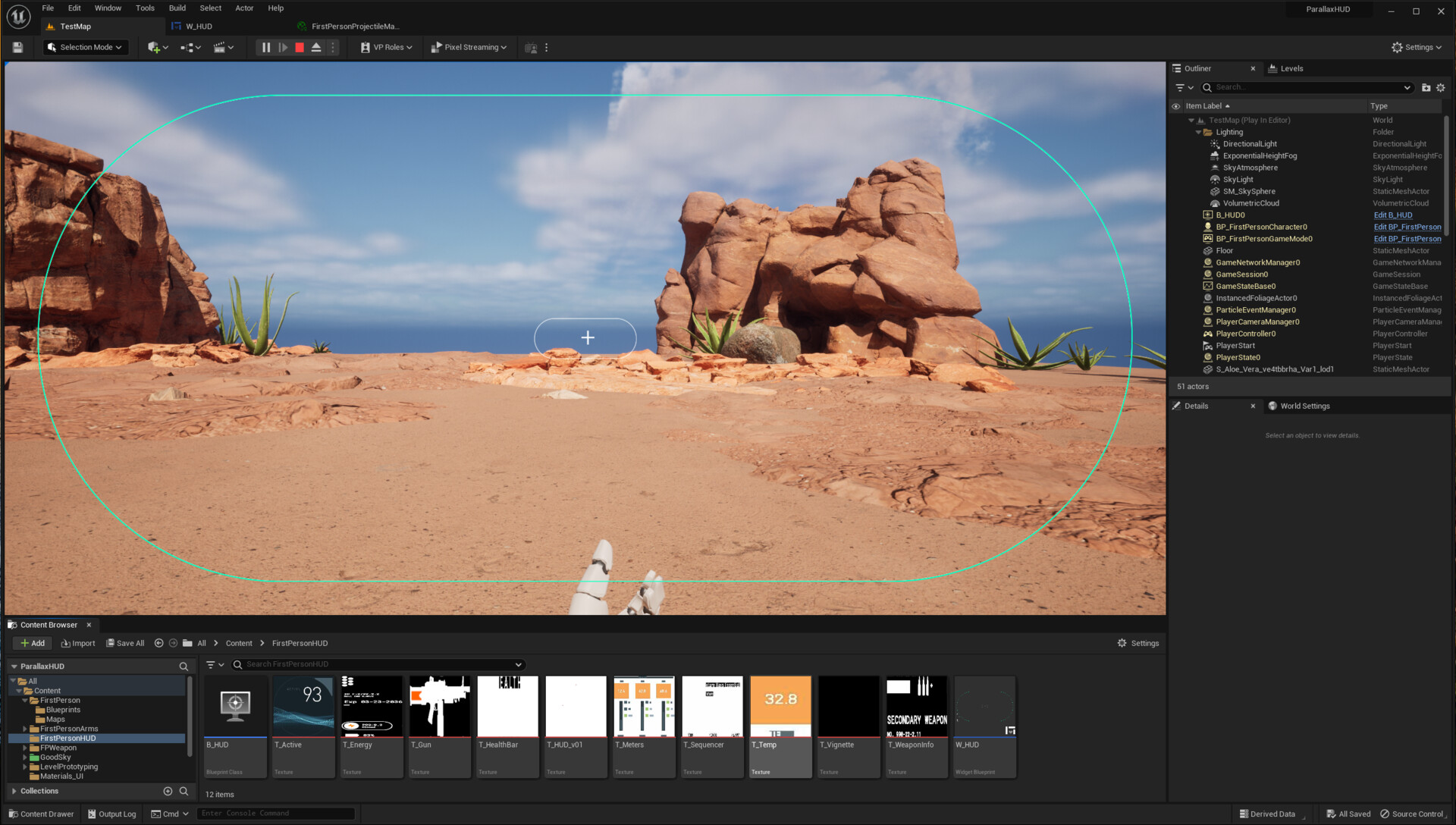Expand the Collections section
Screen dimensions: 1456x825
(x=14, y=791)
